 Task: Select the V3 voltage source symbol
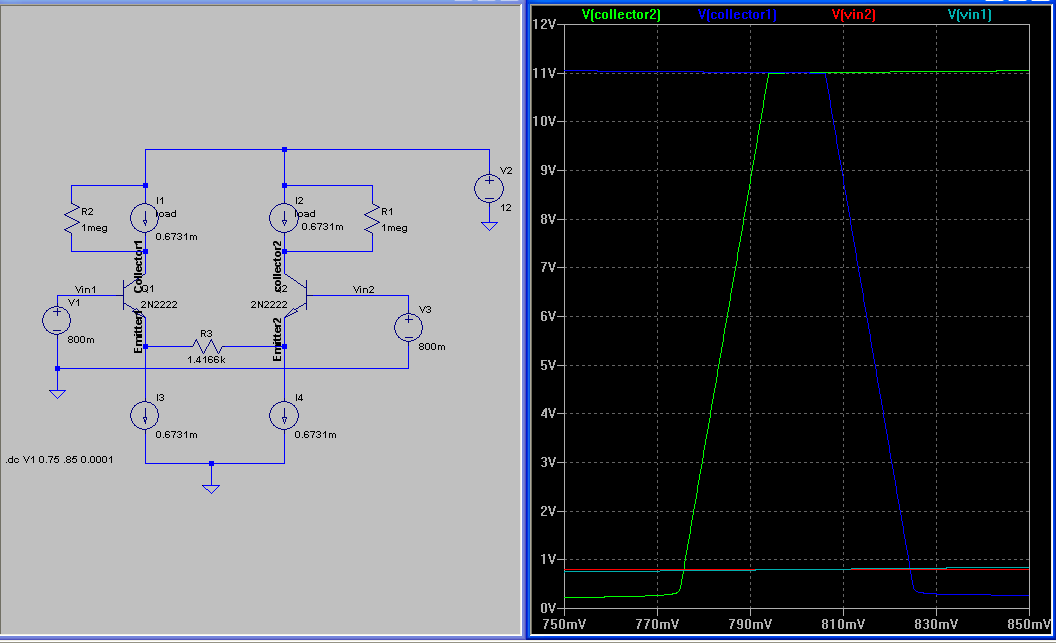tap(408, 328)
